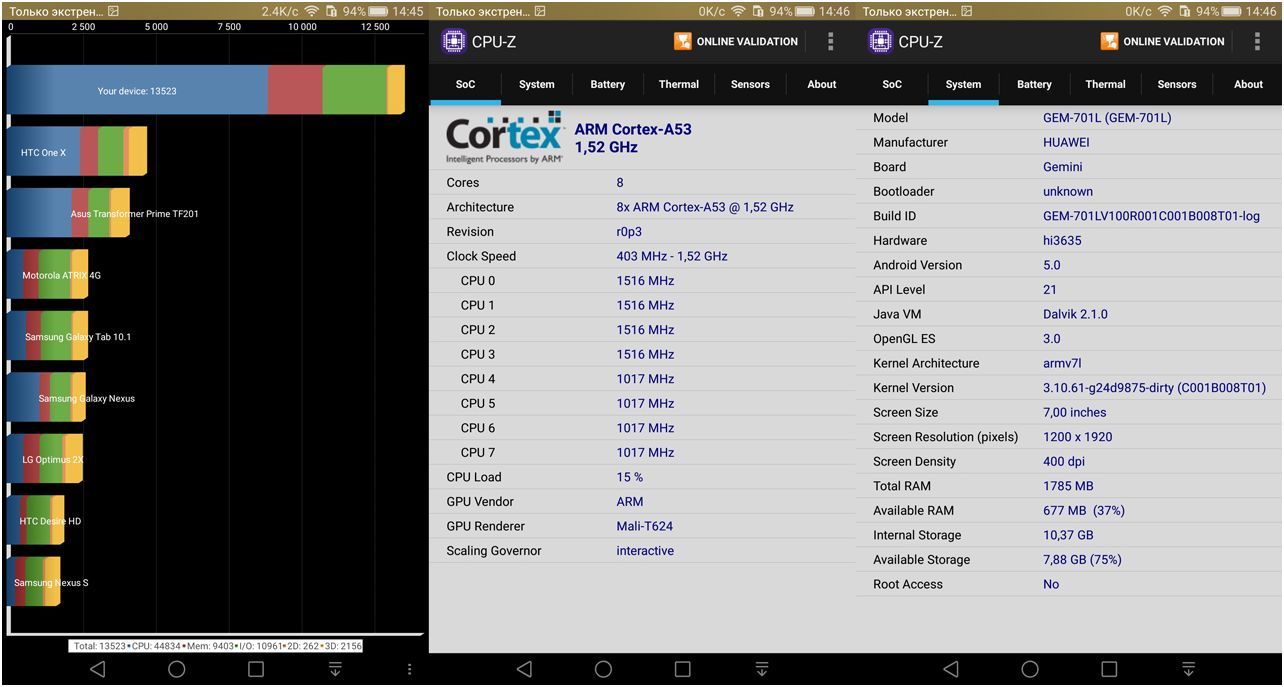
Task: Tap the Cortex logo image on the SoC screen
Action: pyautogui.click(x=504, y=138)
